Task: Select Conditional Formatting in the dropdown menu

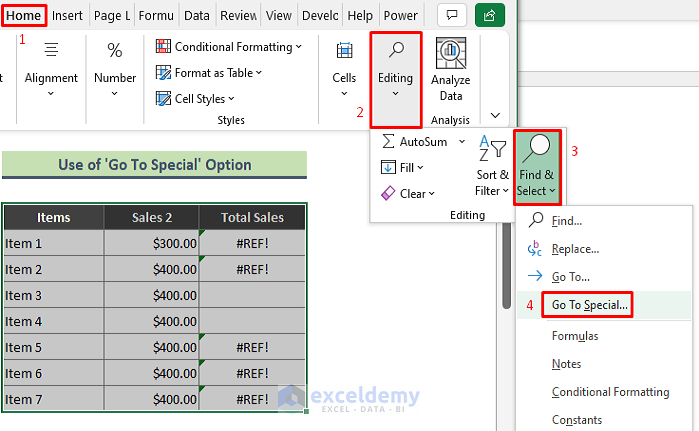Action: pyautogui.click(x=604, y=392)
